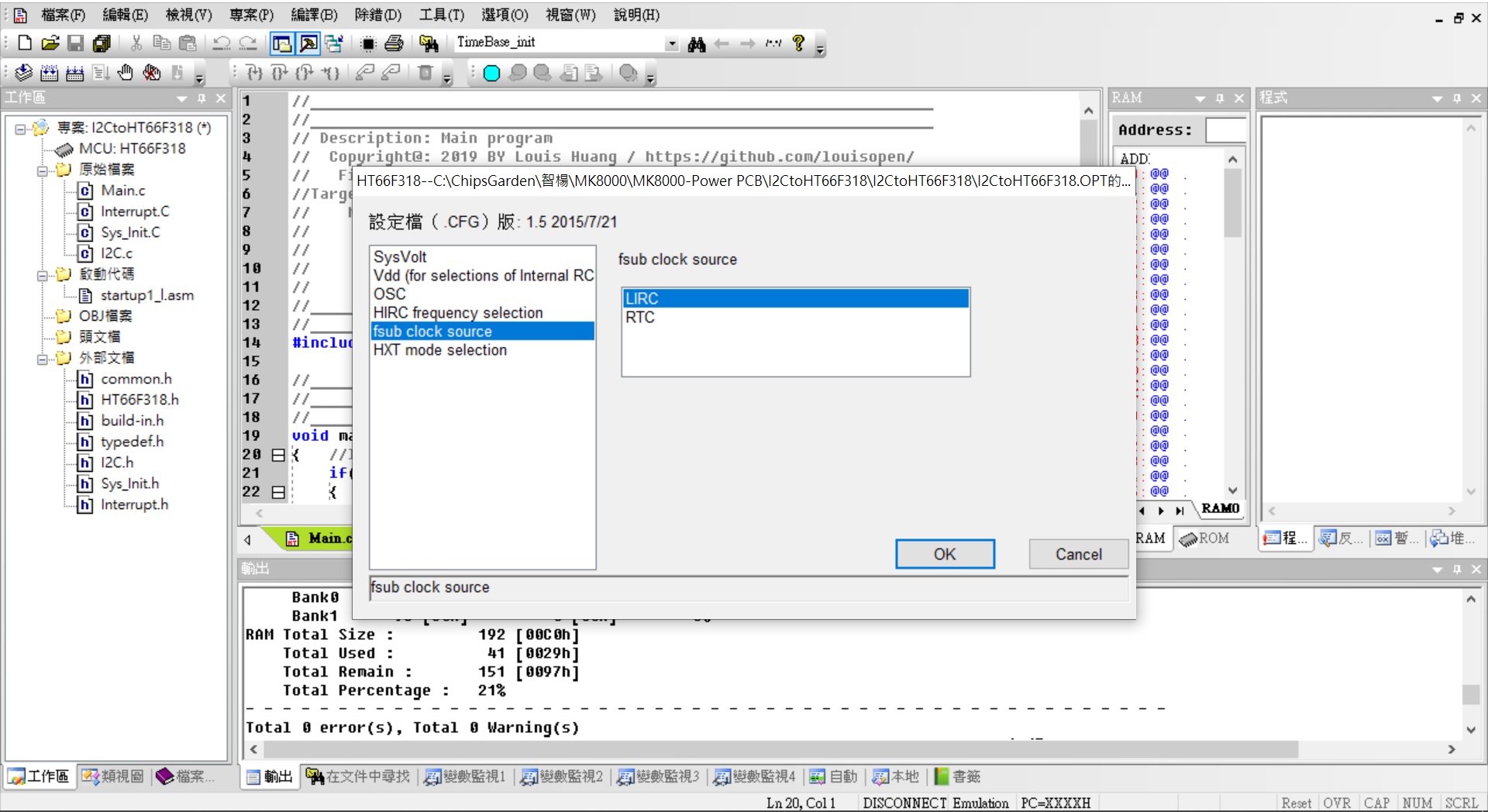The height and width of the screenshot is (812, 1488).
Task: Click startup1_l.asm in the project tree
Action: click(147, 295)
